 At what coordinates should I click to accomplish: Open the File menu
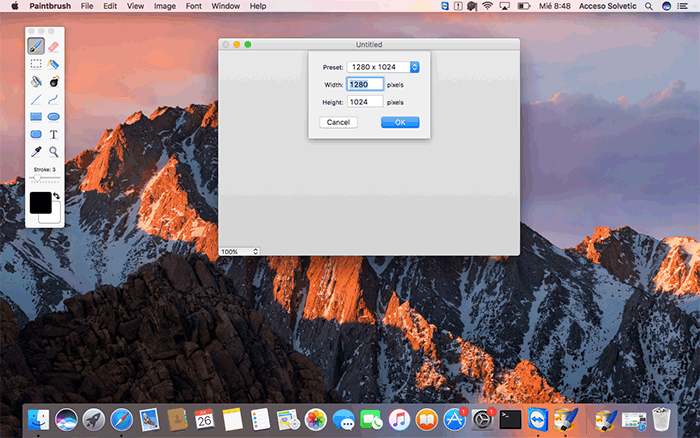(x=87, y=6)
